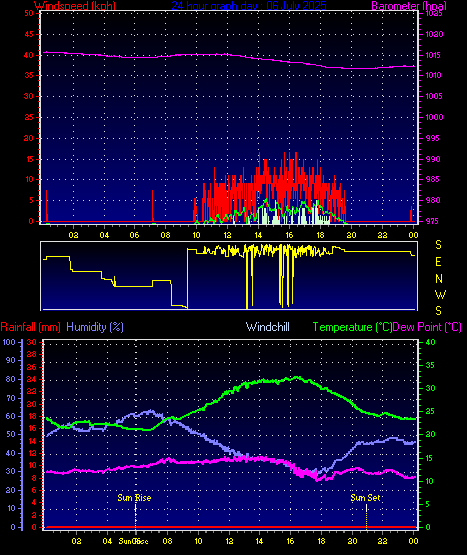Click humidity axis value 100
This screenshot has width=467, height=555.
coord(9,342)
